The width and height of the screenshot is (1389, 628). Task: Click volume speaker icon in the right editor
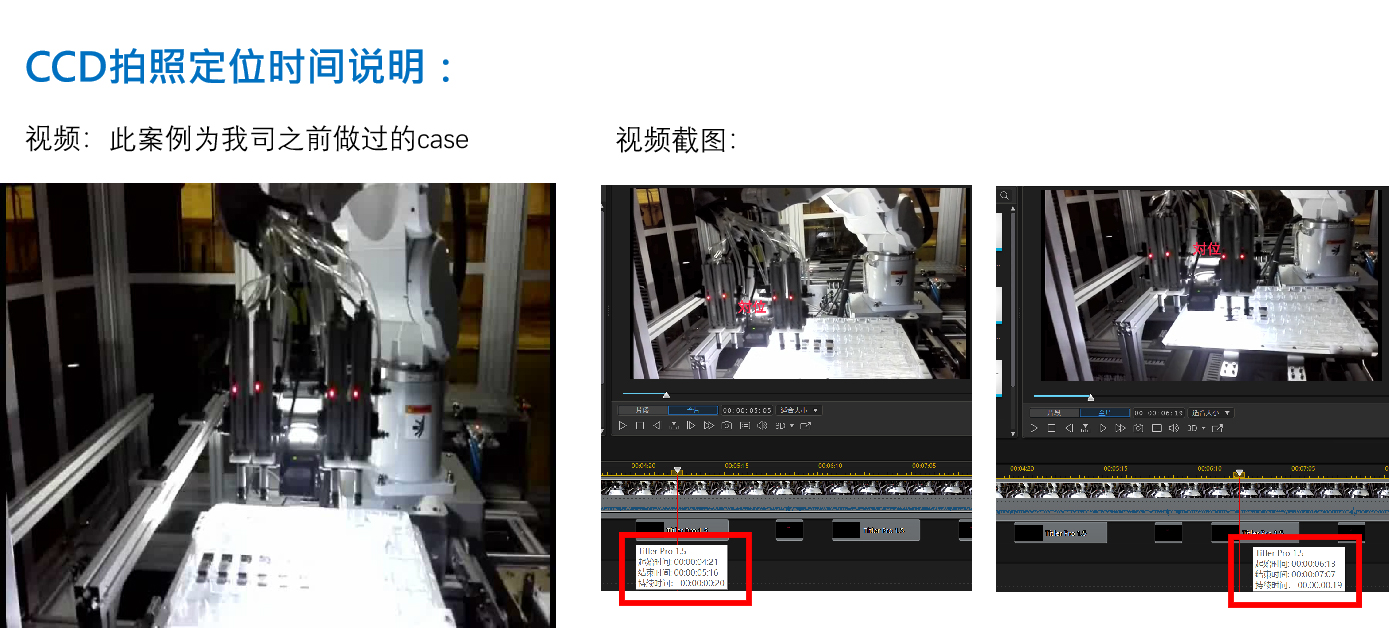pos(1174,428)
